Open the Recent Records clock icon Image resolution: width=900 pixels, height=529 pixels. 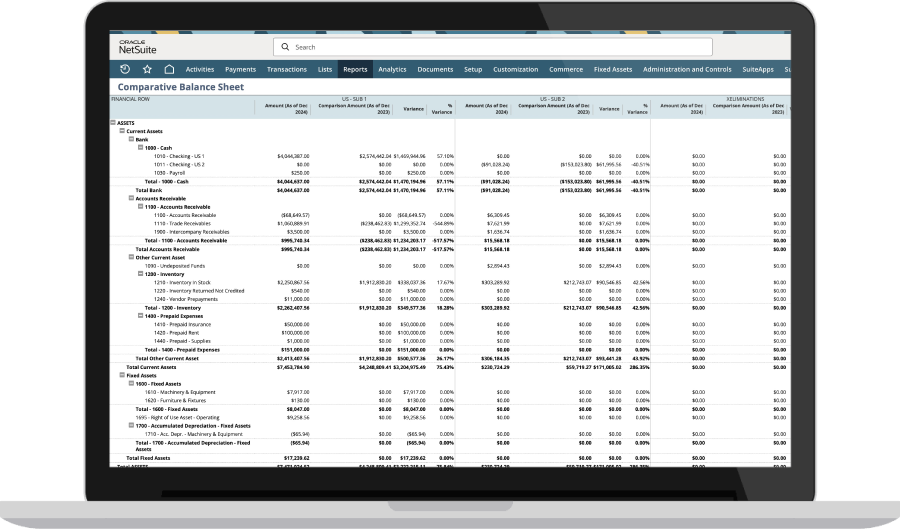pyautogui.click(x=125, y=69)
